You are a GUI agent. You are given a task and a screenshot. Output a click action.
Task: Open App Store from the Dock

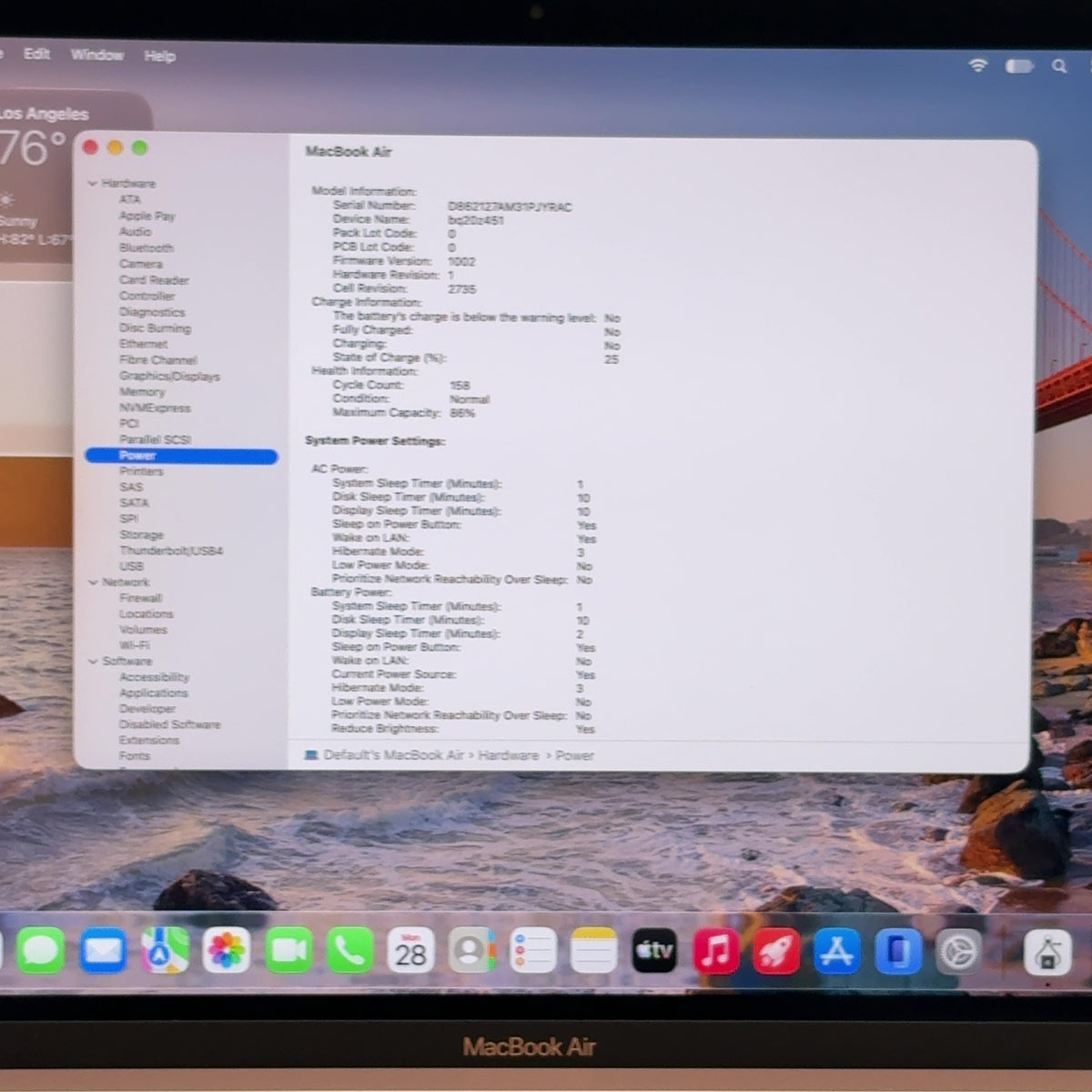(x=837, y=951)
